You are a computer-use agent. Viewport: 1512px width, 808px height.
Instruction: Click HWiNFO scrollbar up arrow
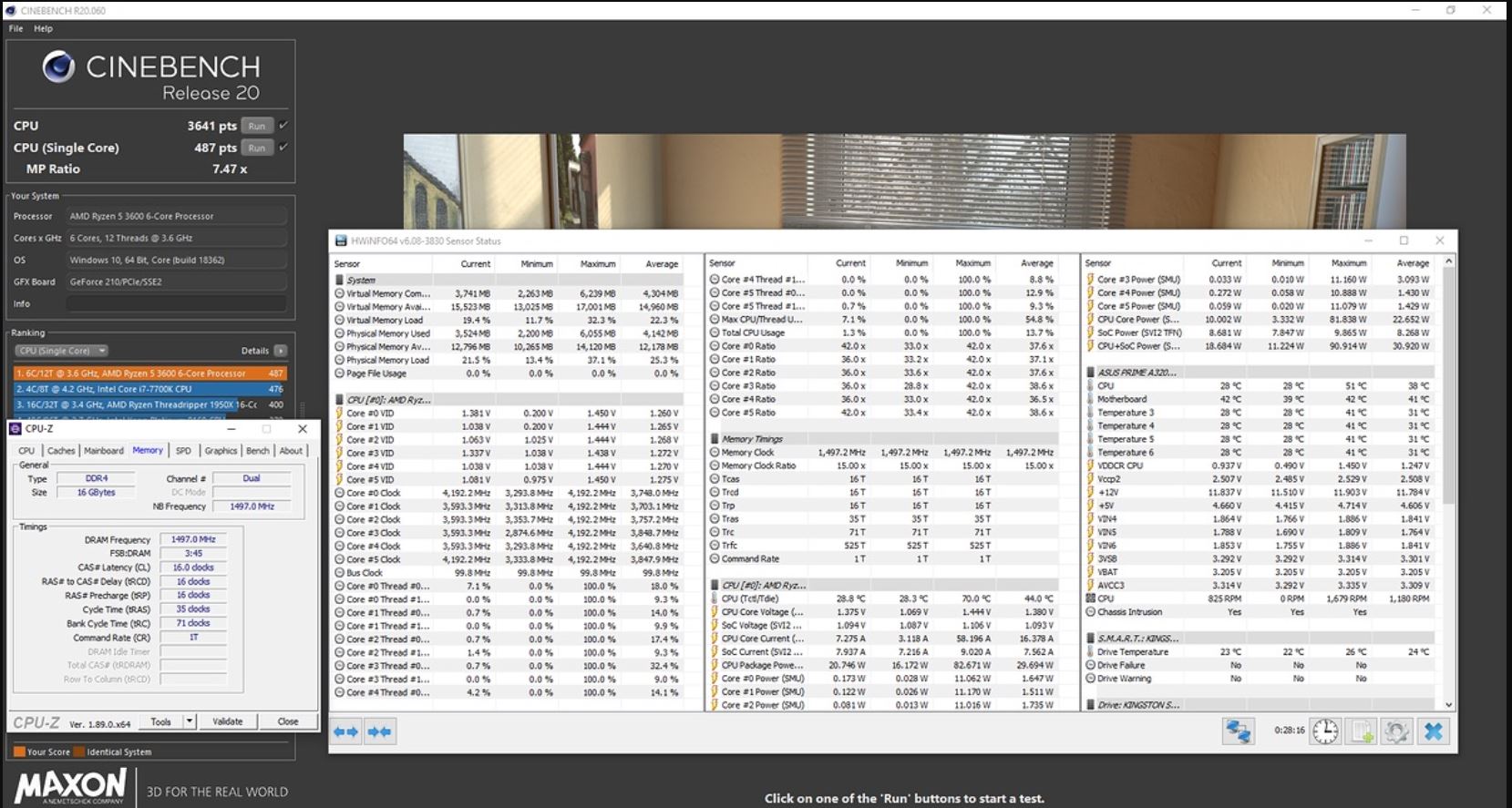(1449, 261)
